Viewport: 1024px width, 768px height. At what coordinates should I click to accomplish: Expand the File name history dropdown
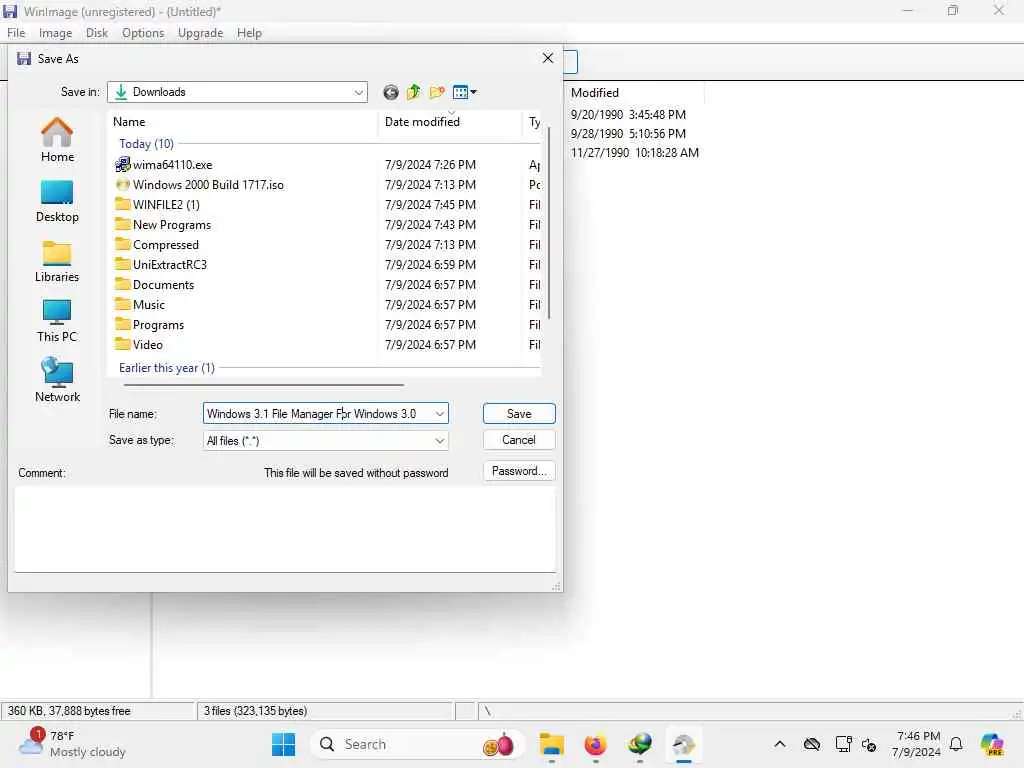440,414
